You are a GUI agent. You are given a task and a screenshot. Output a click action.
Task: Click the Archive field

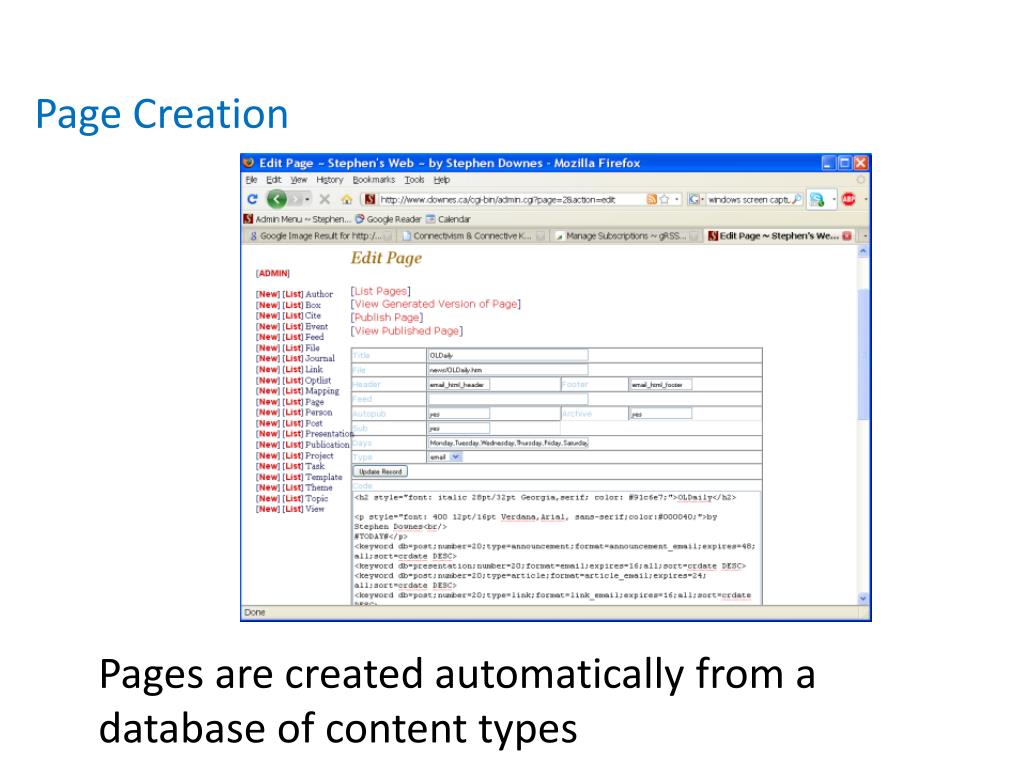click(x=660, y=413)
